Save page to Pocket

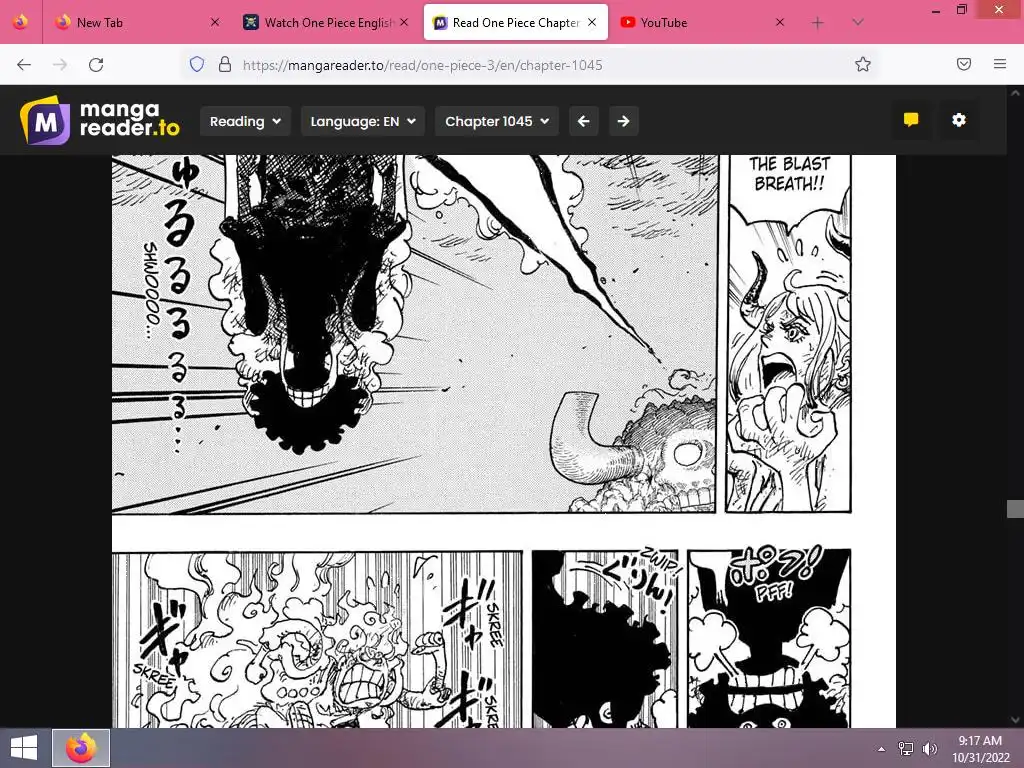(964, 64)
